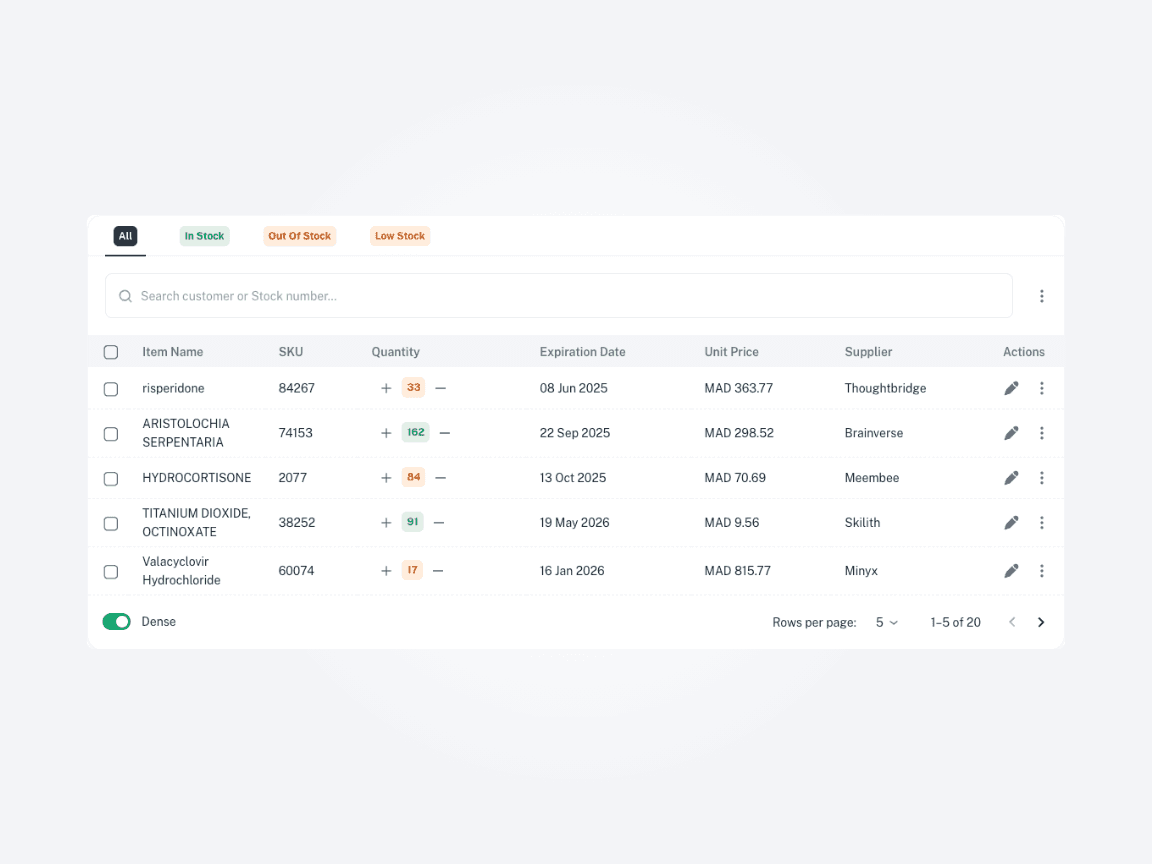Check the box for HYDROCORTISONE row
The image size is (1152, 864).
(x=111, y=478)
